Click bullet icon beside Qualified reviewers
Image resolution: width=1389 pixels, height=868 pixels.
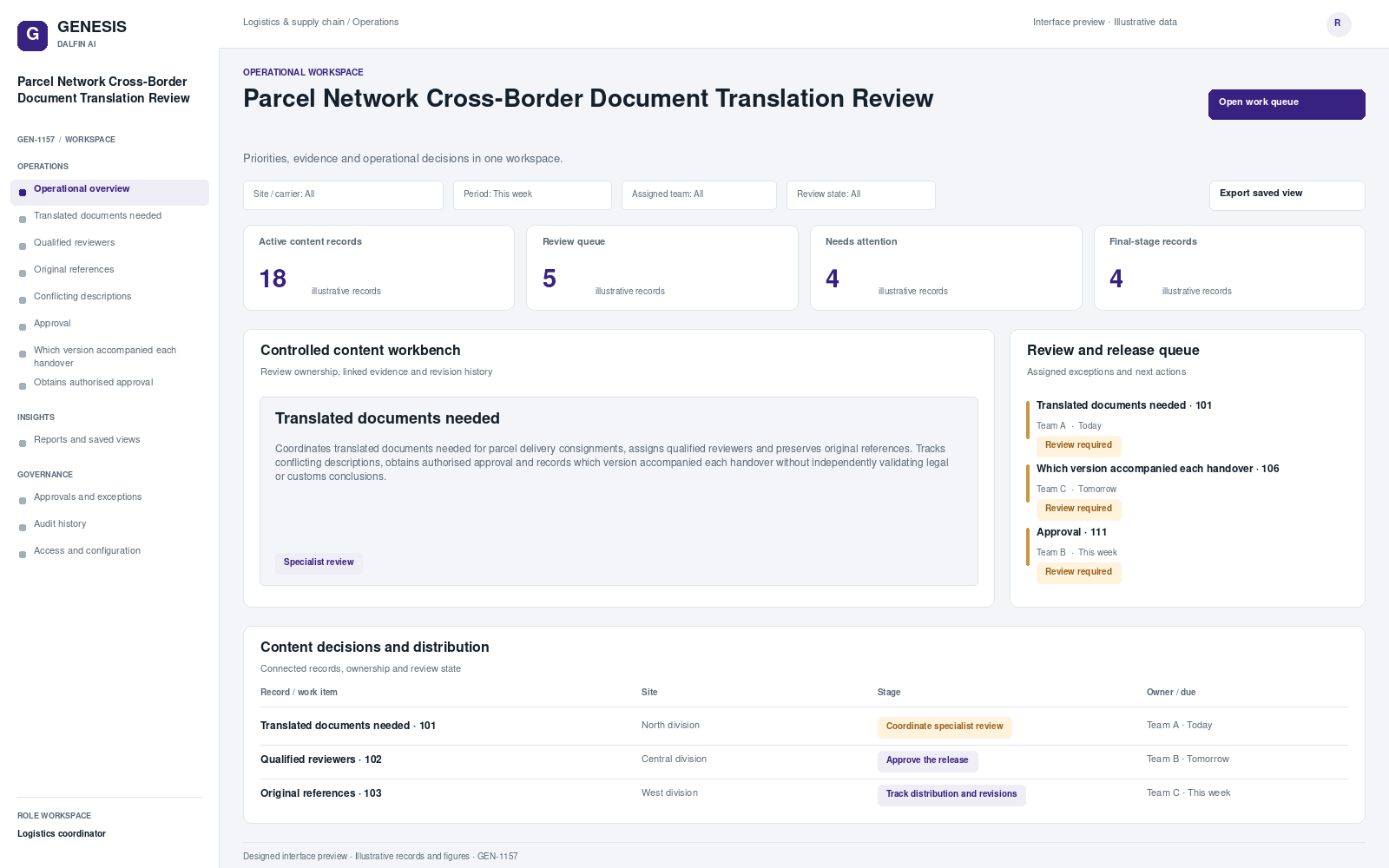coord(23,247)
